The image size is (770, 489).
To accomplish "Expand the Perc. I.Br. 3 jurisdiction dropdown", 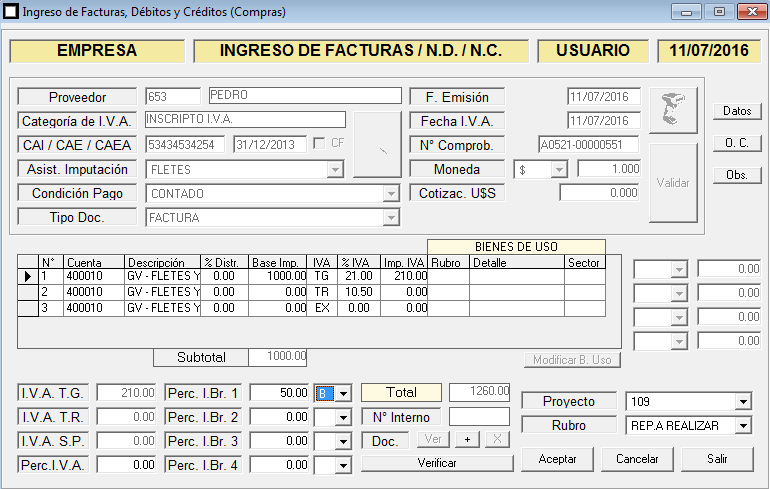I will point(343,441).
